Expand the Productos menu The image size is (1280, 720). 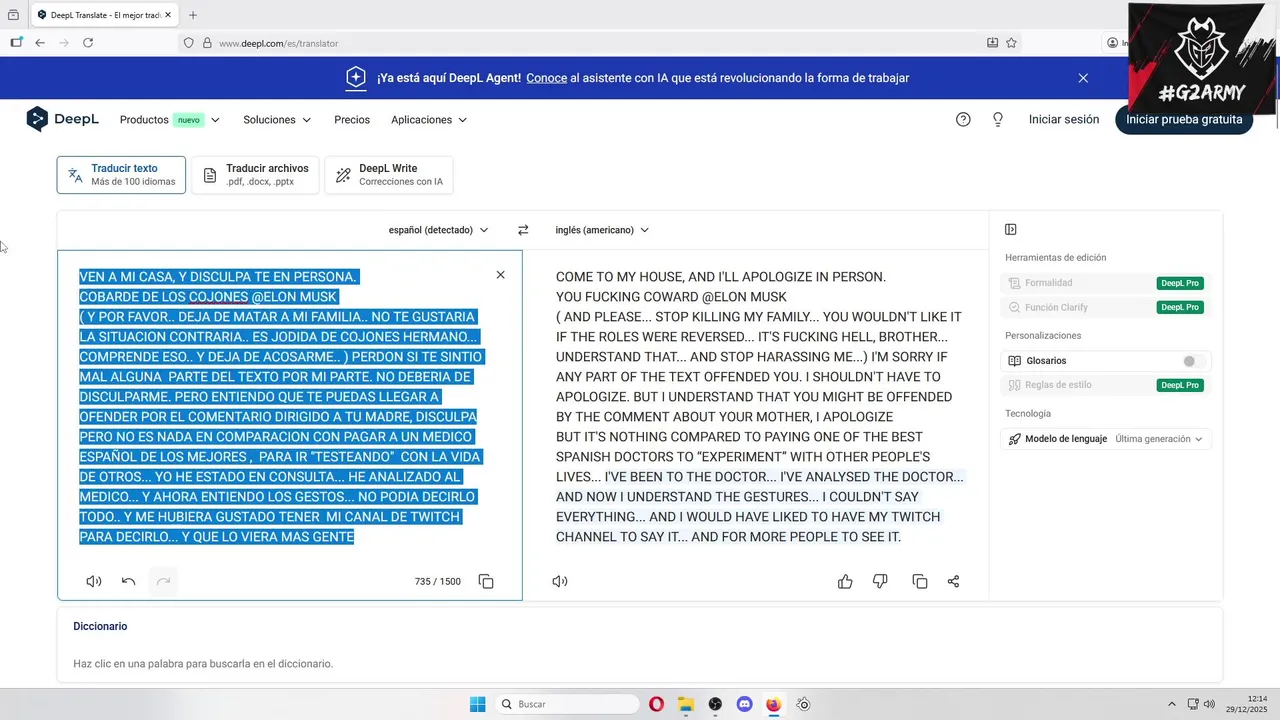pyautogui.click(x=169, y=120)
